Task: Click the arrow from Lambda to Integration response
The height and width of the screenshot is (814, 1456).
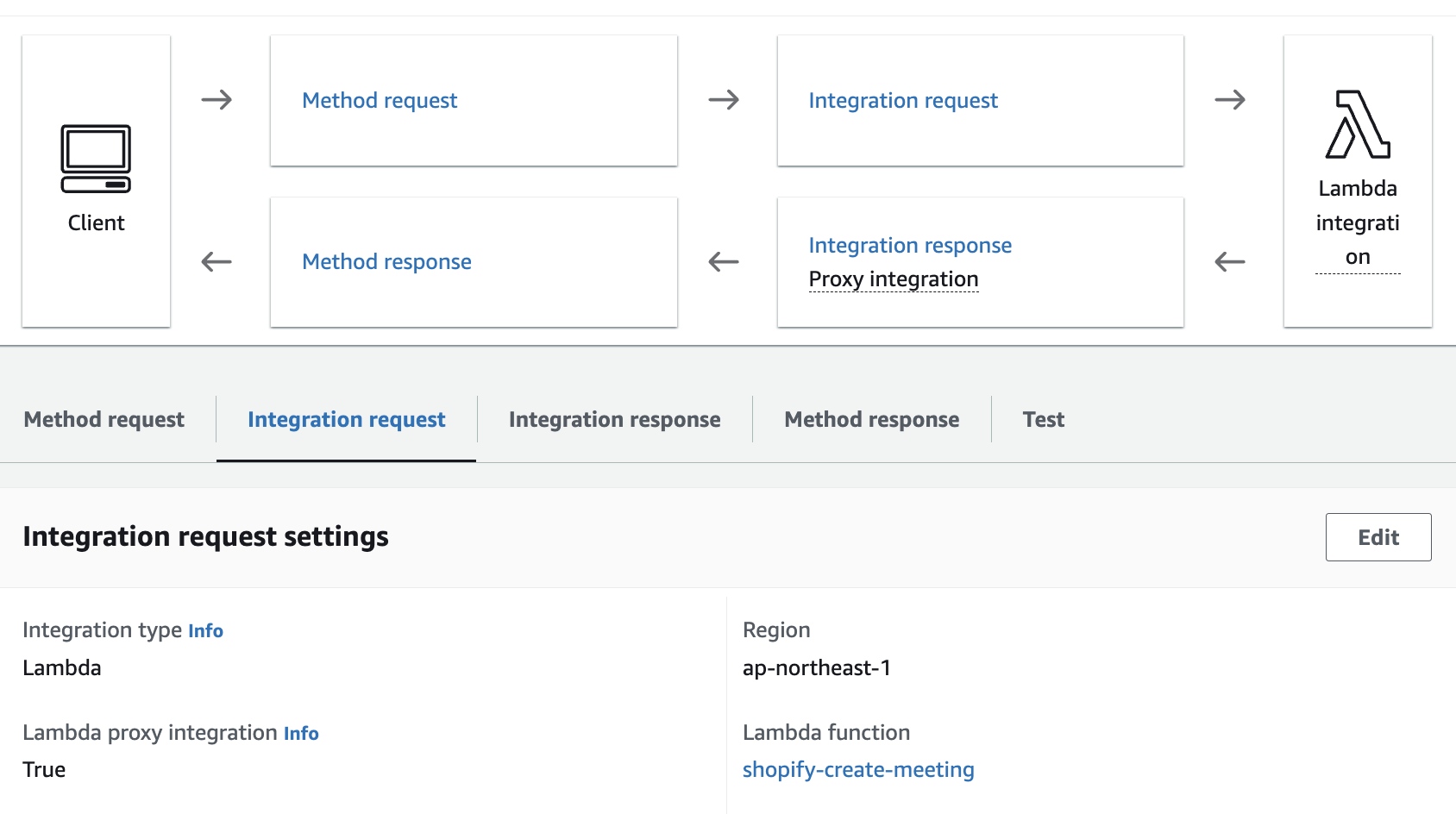Action: coord(1230,261)
